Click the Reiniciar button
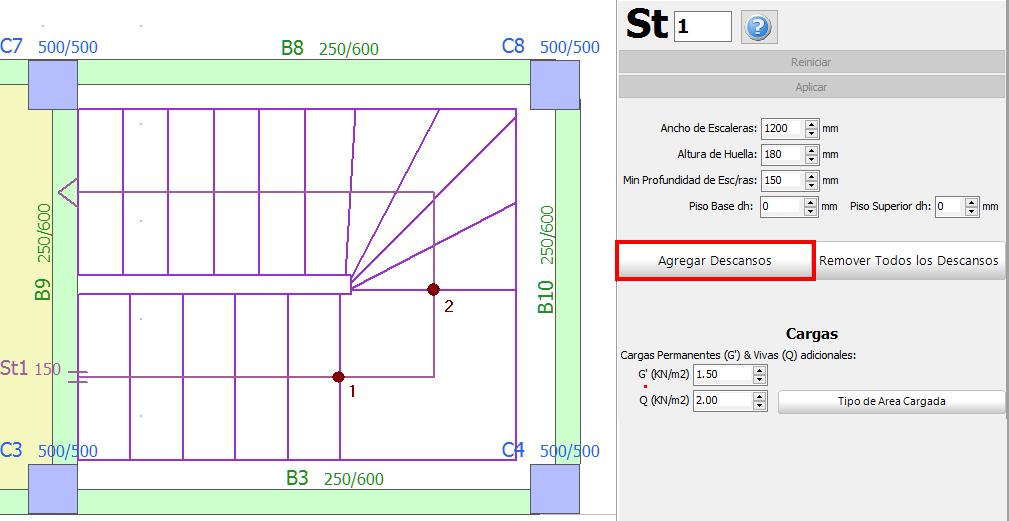This screenshot has height=521, width=1009. [811, 62]
